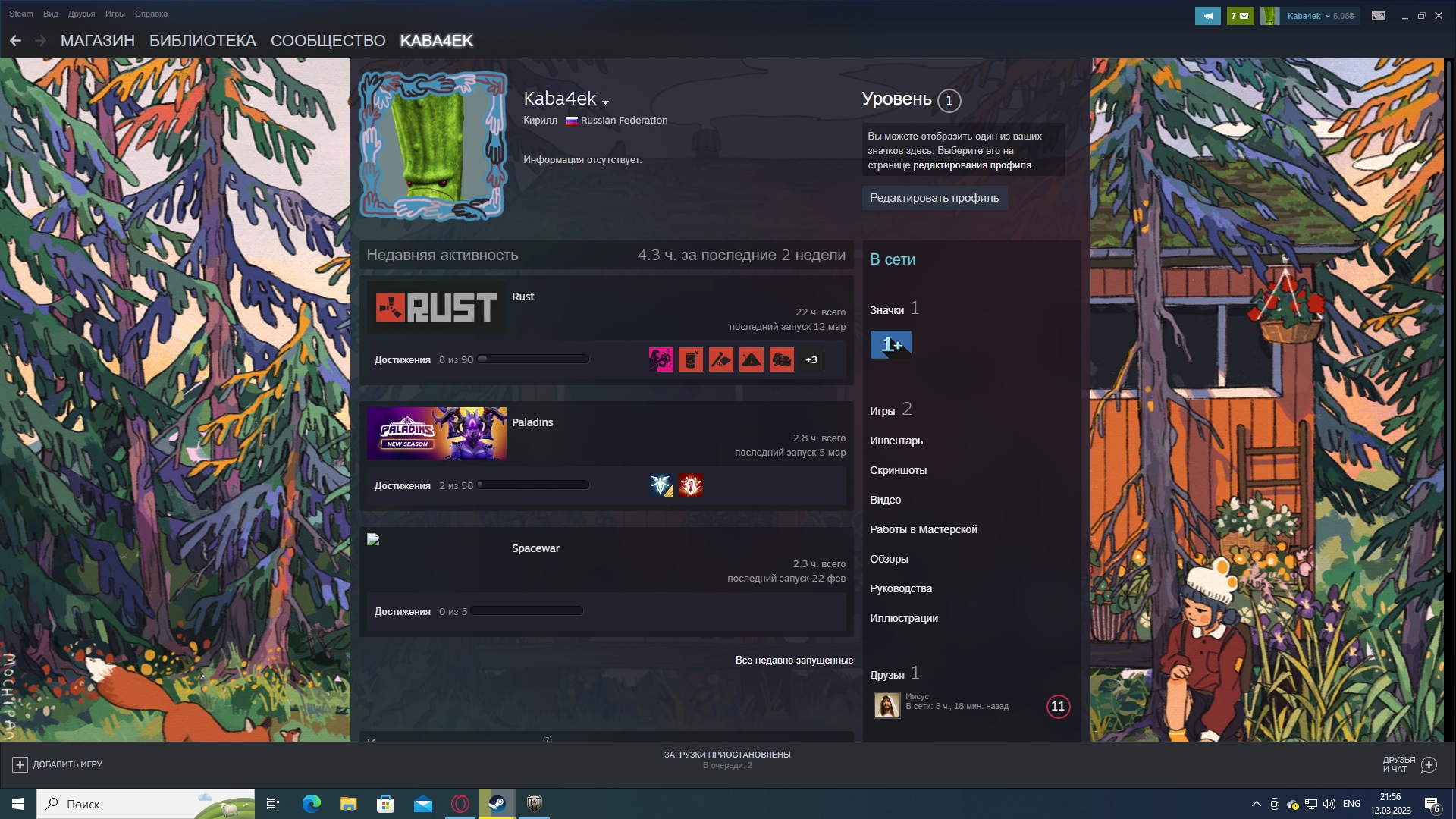This screenshot has height=819, width=1456.
Task: Open the red Paladins achievement icon
Action: click(x=691, y=485)
